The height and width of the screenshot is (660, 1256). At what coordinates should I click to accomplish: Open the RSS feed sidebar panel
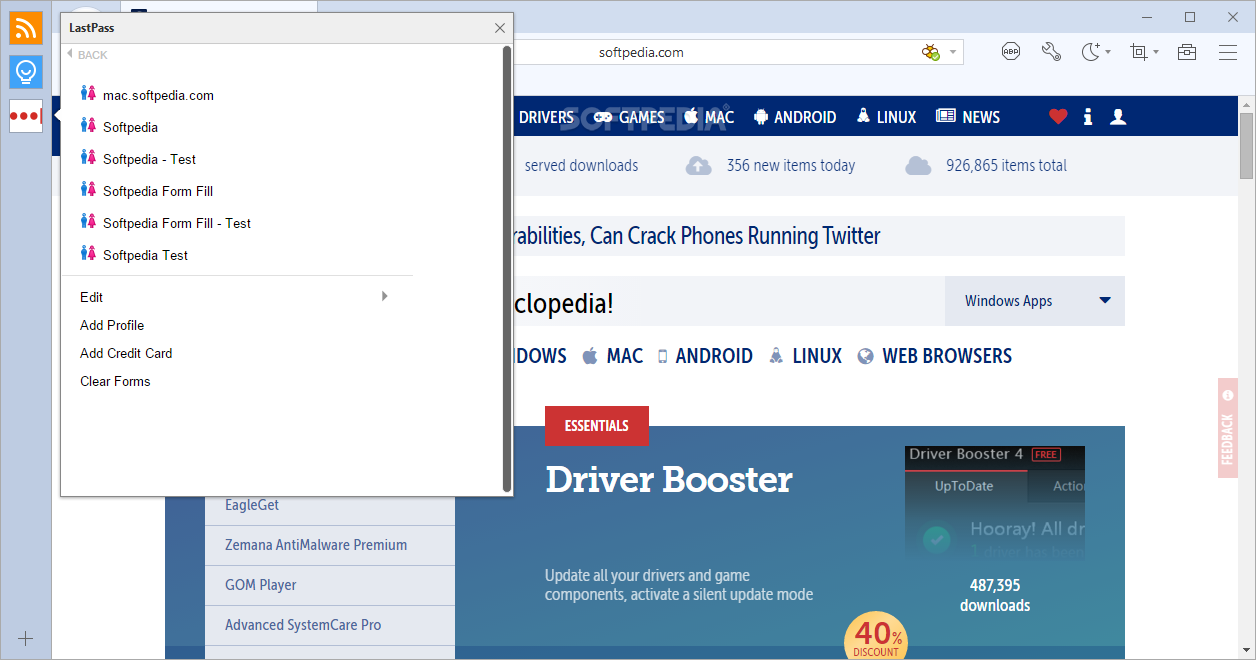coord(26,27)
